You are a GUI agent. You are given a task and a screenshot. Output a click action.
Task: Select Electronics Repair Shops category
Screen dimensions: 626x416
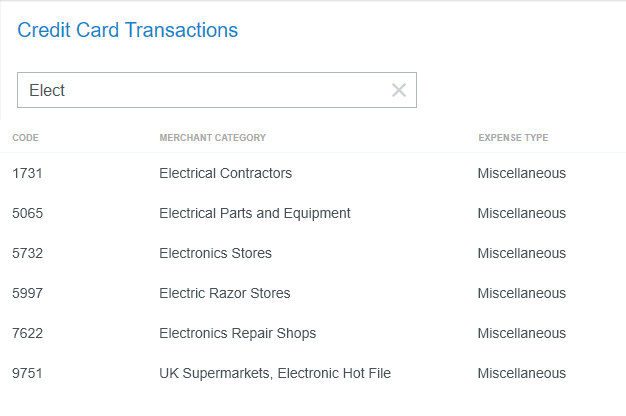click(237, 333)
